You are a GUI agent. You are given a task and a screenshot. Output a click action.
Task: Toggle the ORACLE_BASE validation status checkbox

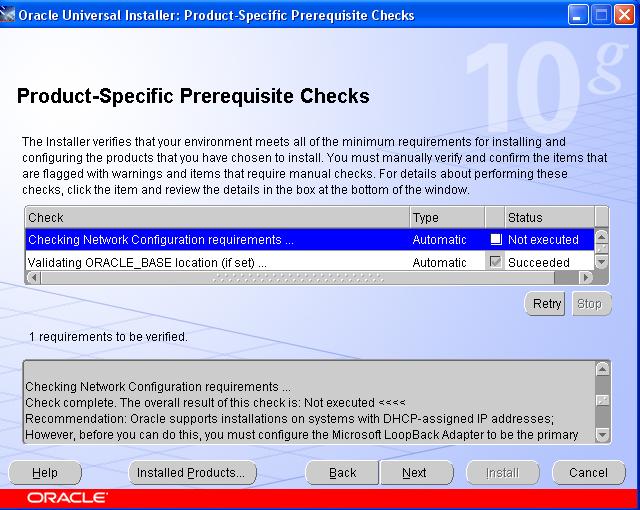coord(495,263)
